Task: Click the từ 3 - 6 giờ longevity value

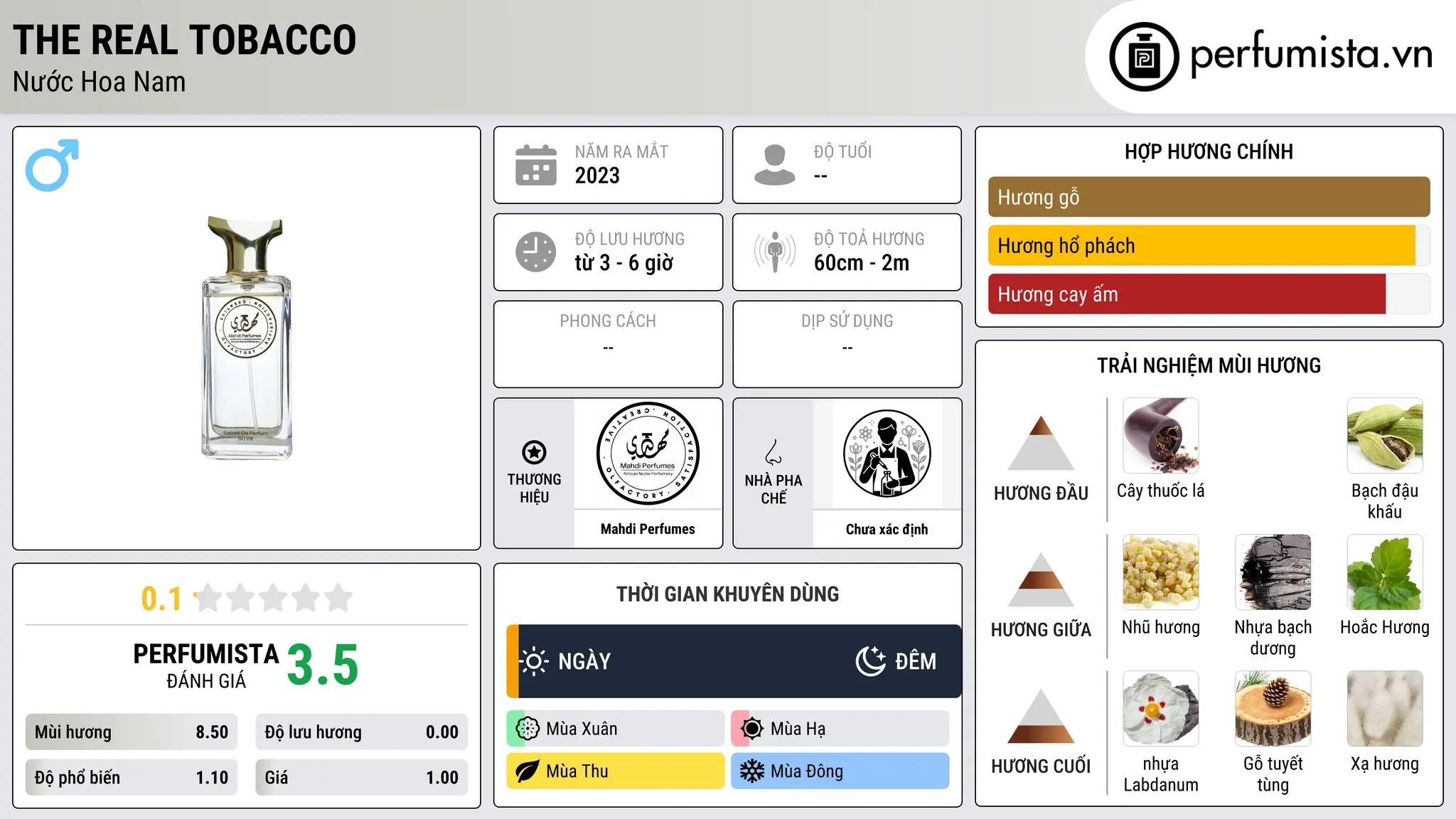Action: tap(623, 263)
